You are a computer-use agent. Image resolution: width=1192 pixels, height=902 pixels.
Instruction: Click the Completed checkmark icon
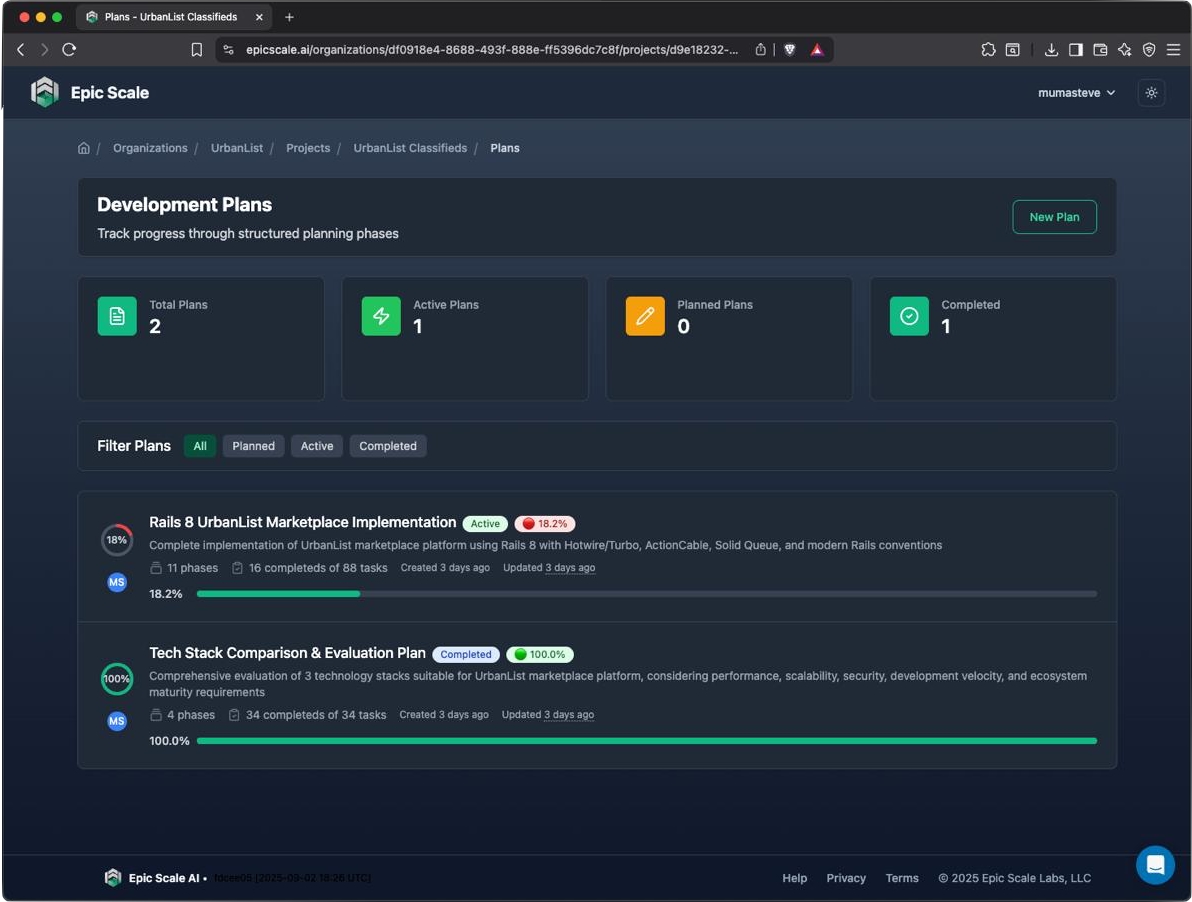point(908,316)
